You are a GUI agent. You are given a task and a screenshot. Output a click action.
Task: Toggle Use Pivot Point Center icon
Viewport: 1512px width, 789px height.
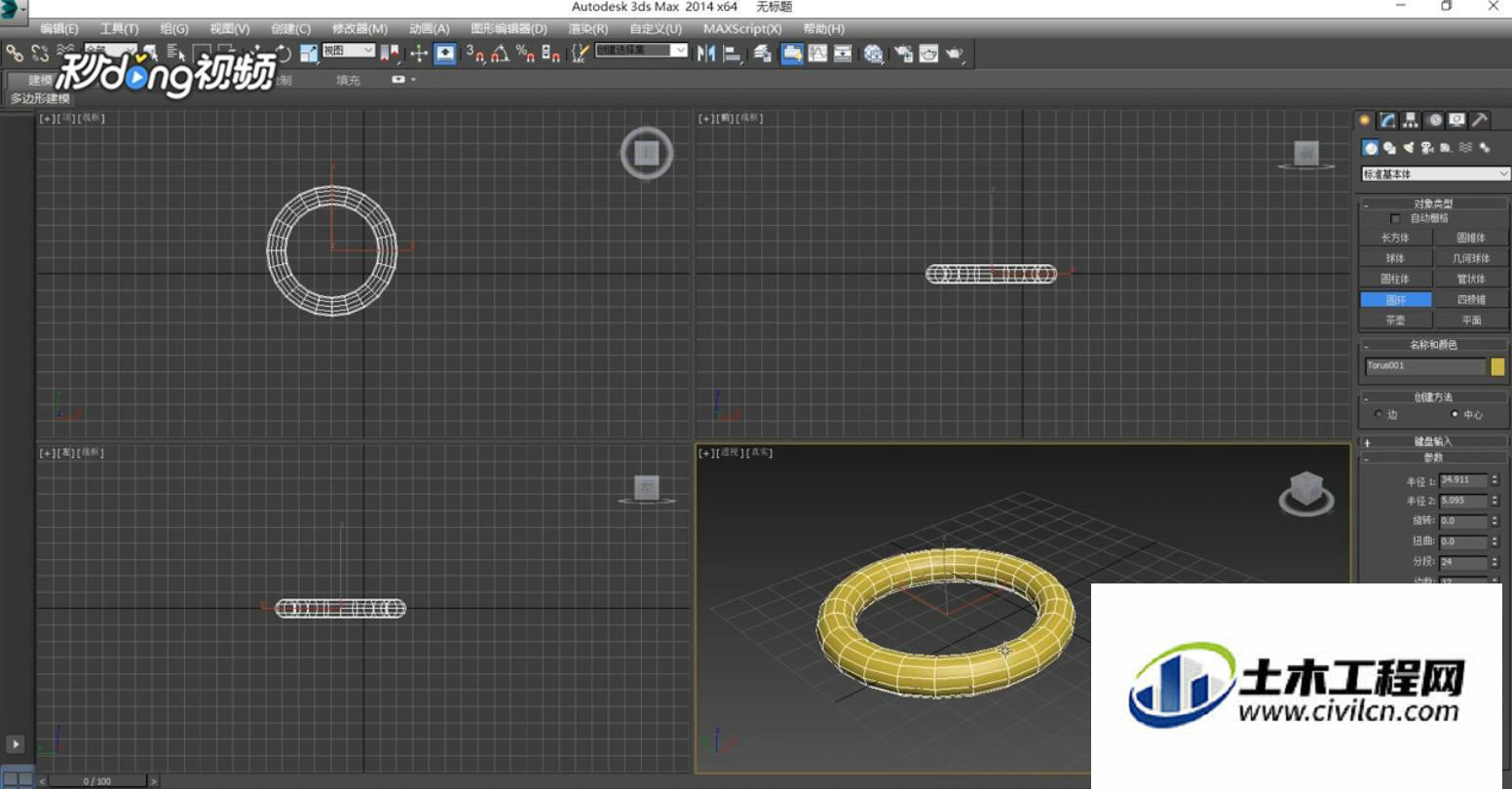(391, 54)
